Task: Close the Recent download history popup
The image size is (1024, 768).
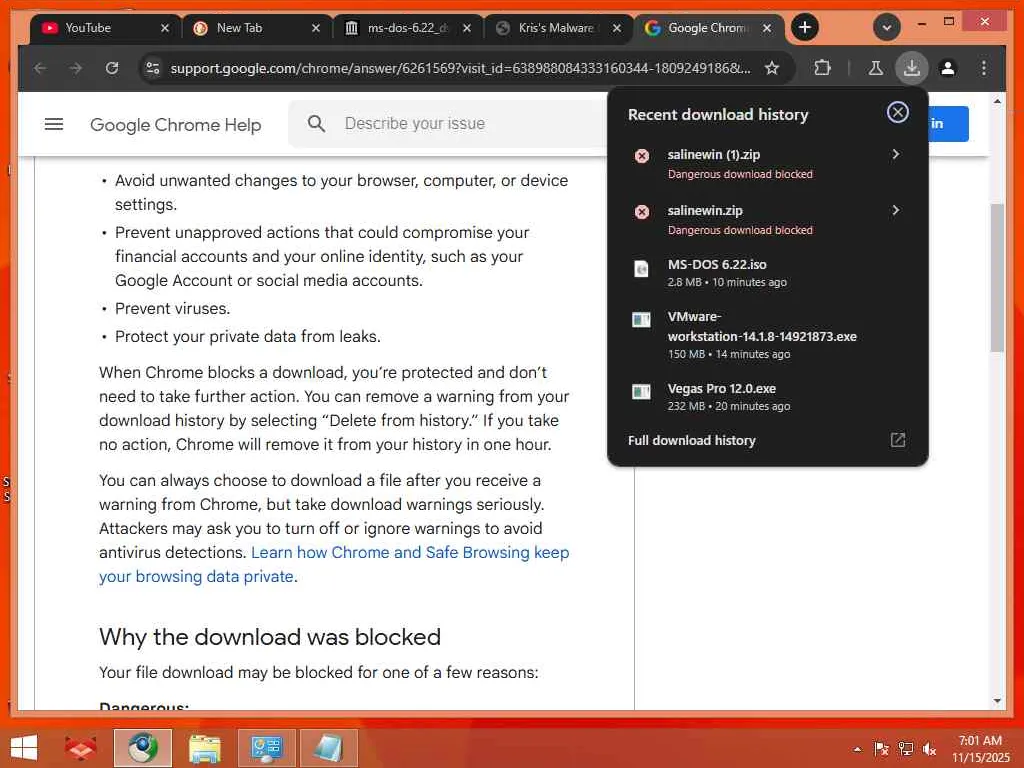Action: click(x=898, y=112)
